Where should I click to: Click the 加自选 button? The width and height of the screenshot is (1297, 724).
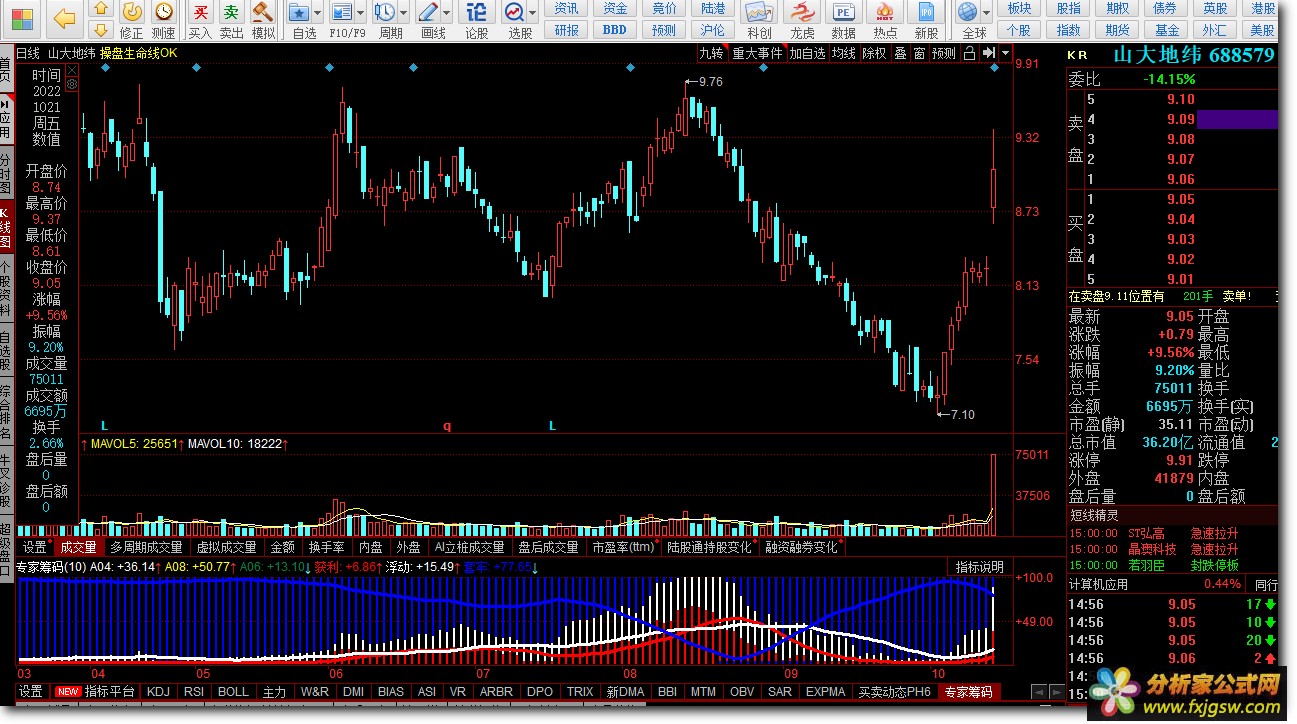pyautogui.click(x=807, y=53)
